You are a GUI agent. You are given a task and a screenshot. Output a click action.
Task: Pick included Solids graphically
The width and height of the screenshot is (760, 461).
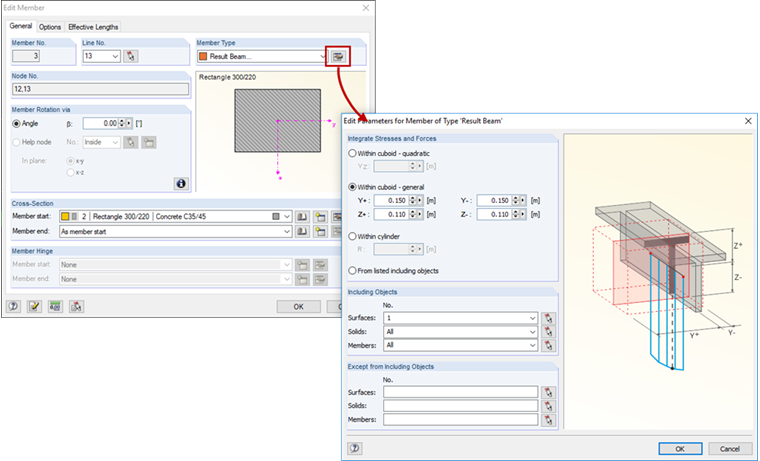click(548, 332)
